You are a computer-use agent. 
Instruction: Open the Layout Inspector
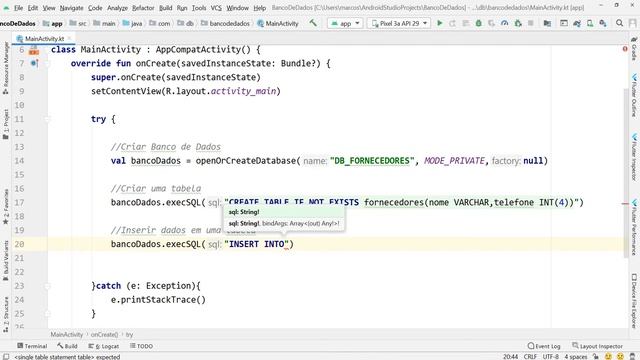click(x=597, y=346)
